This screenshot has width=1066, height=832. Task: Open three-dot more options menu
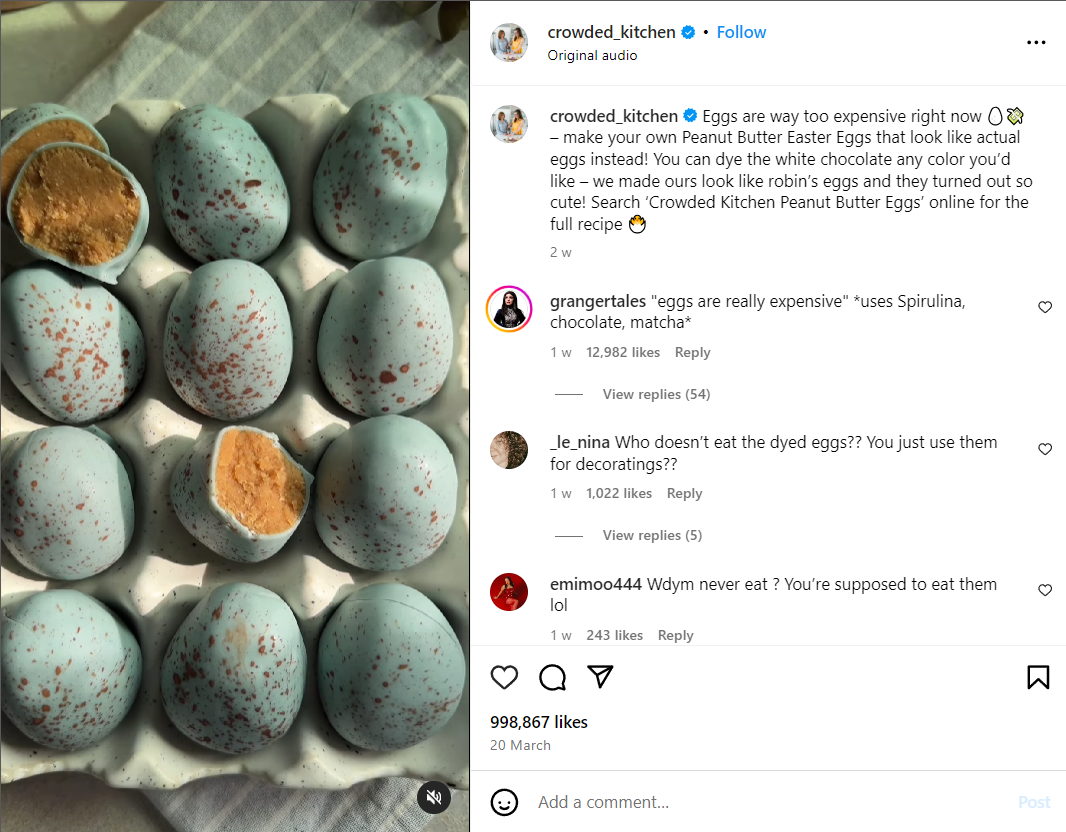(1036, 43)
